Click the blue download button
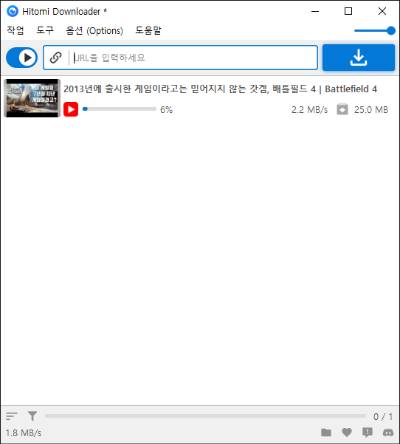The image size is (400, 444). pos(359,58)
